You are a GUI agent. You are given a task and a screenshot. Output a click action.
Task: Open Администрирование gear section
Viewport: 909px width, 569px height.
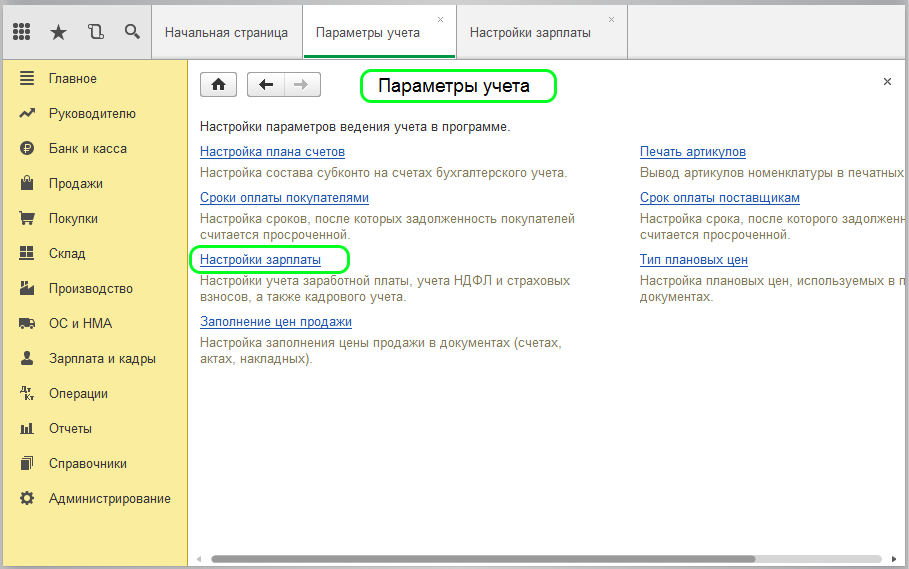[109, 498]
